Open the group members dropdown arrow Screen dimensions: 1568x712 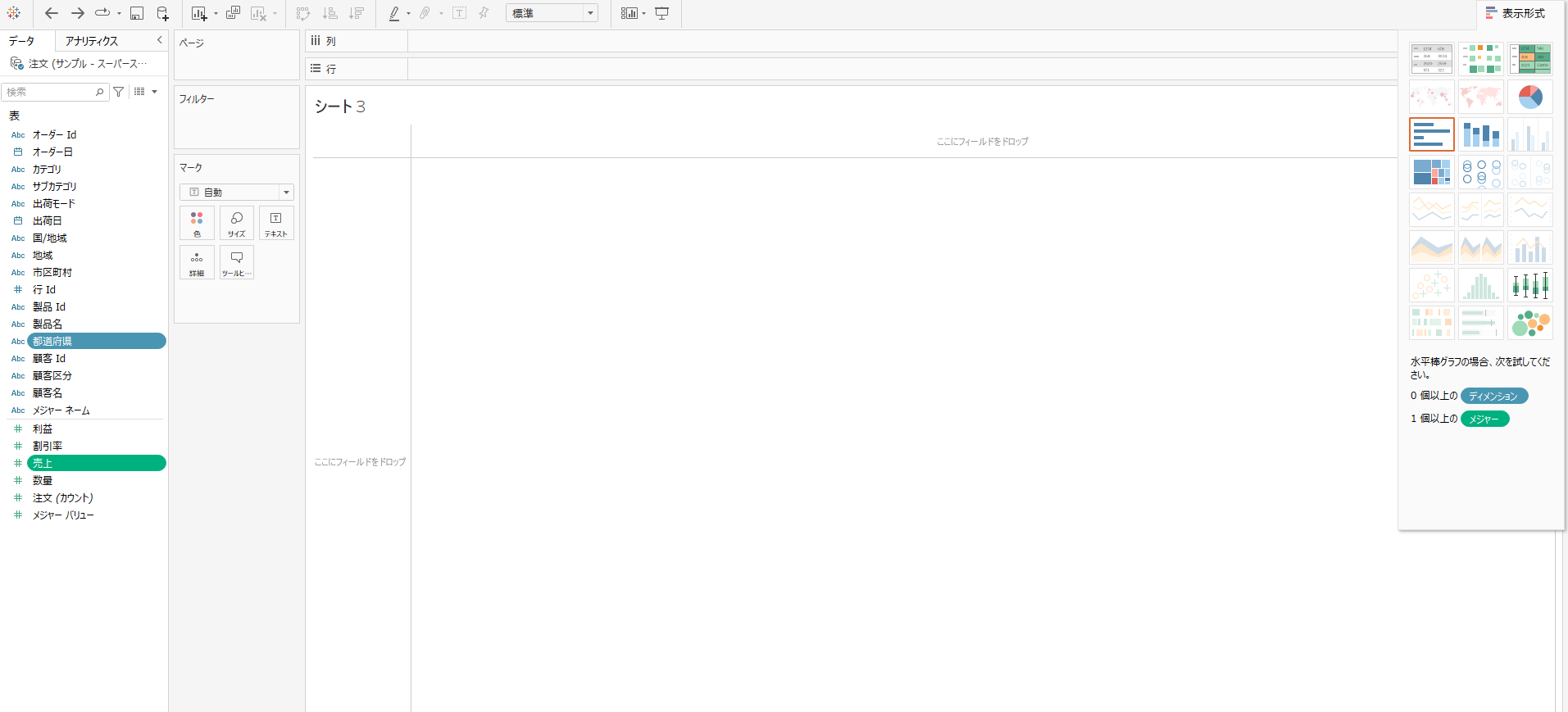point(441,14)
